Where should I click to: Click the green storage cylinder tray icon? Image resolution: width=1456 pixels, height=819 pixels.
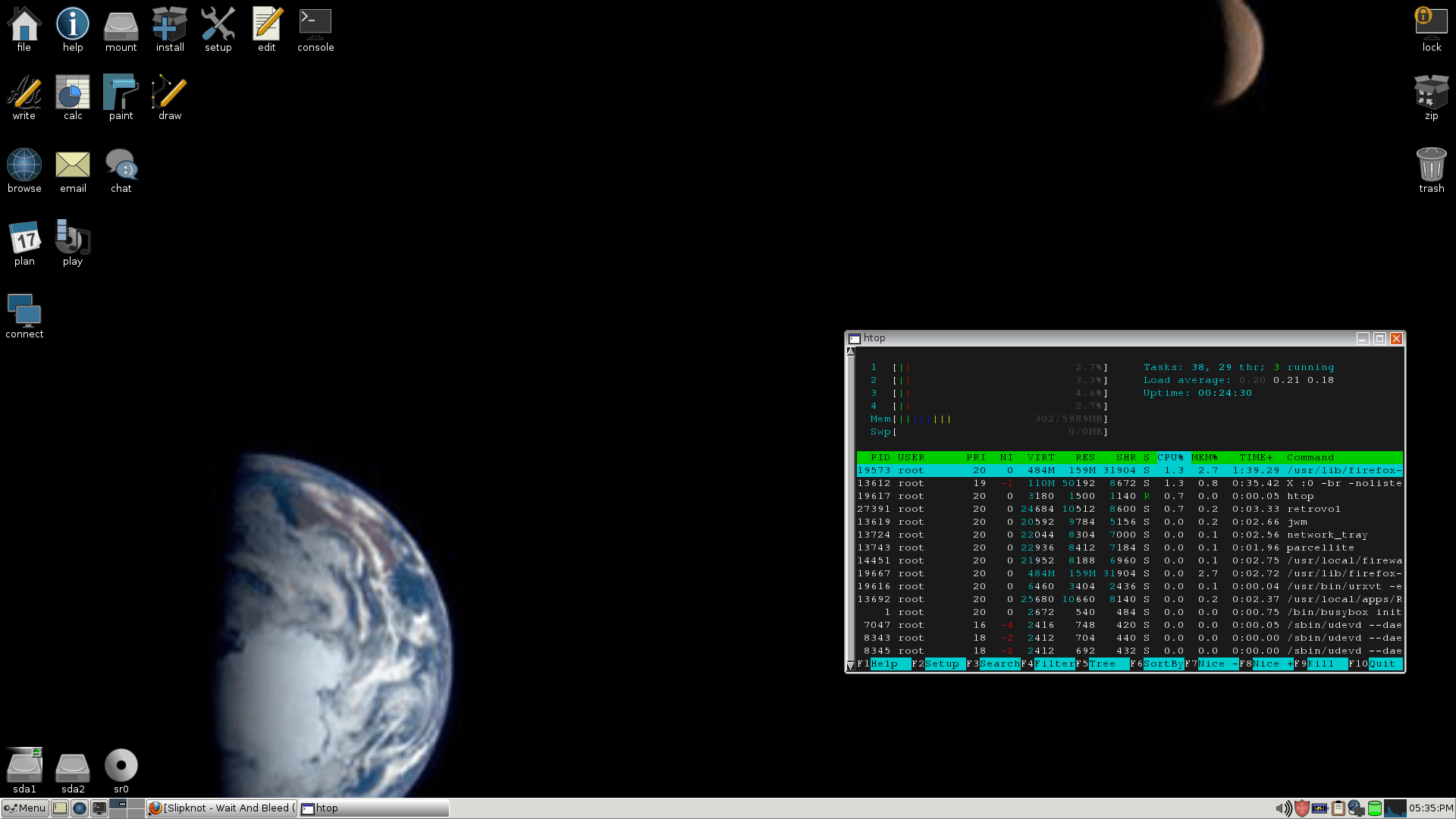tap(1374, 808)
